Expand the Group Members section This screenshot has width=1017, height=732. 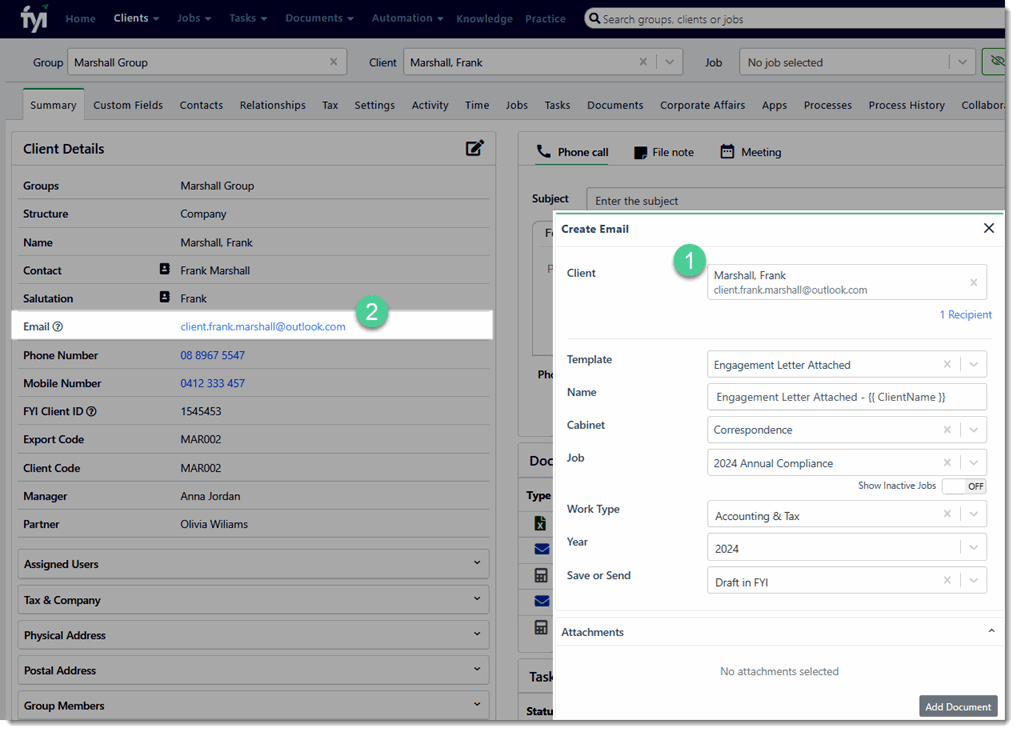tap(253, 705)
